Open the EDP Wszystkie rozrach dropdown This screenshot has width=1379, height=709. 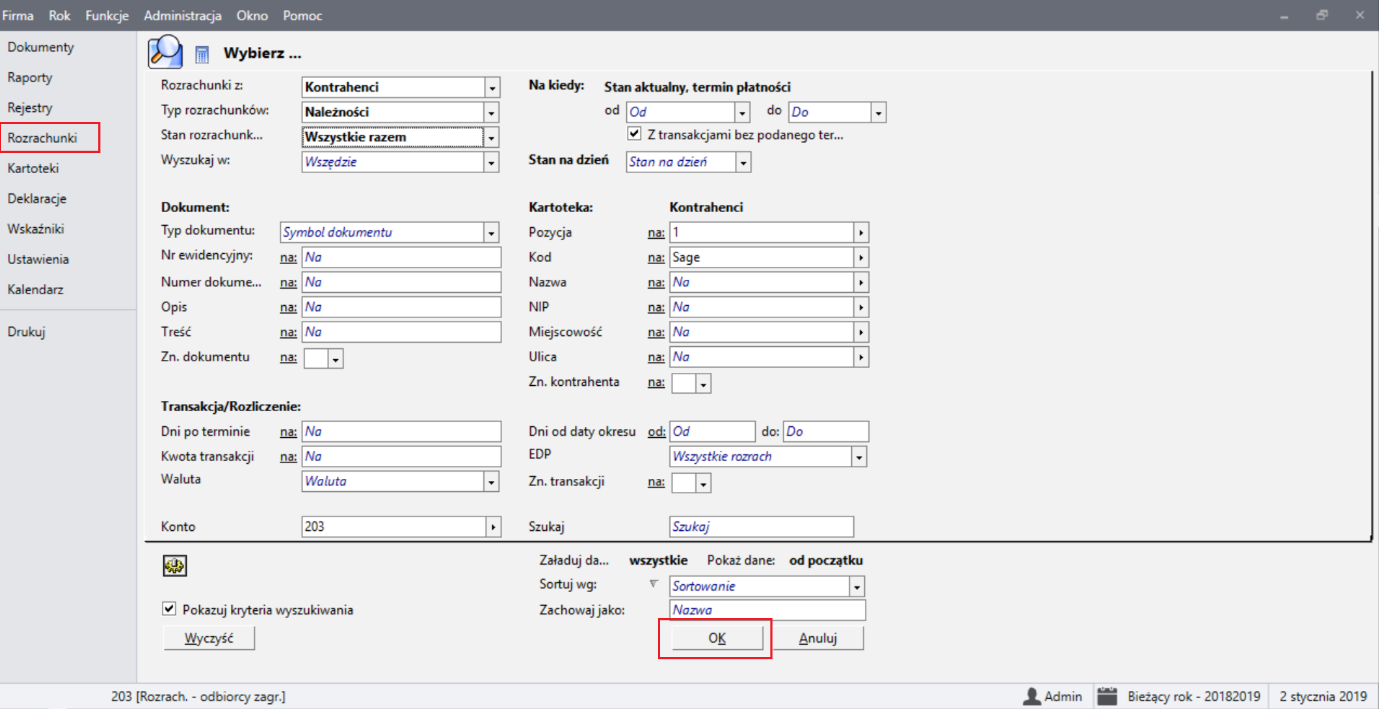pos(858,456)
